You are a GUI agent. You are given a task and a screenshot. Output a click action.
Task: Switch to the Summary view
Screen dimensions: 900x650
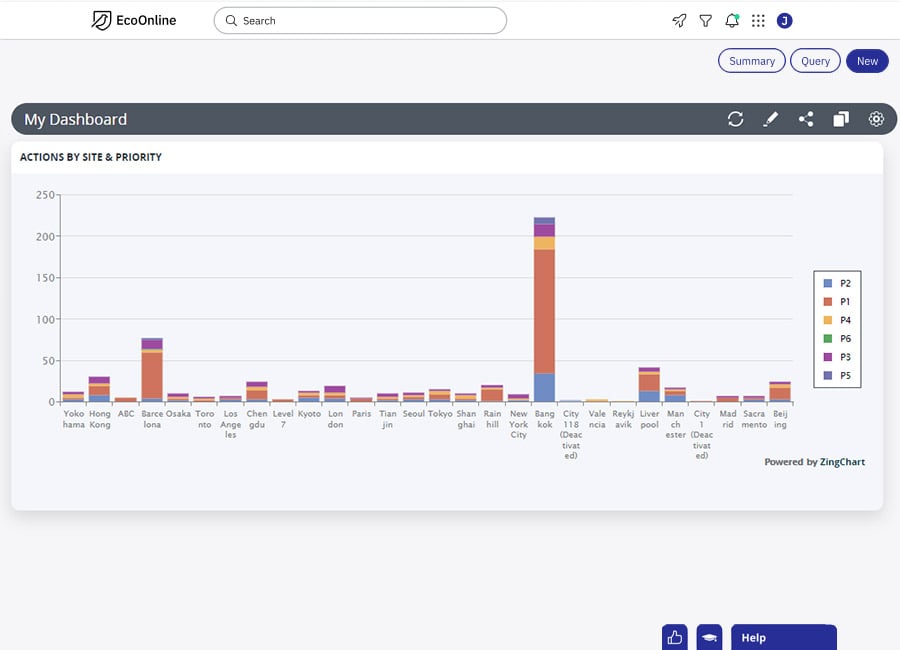click(x=751, y=61)
